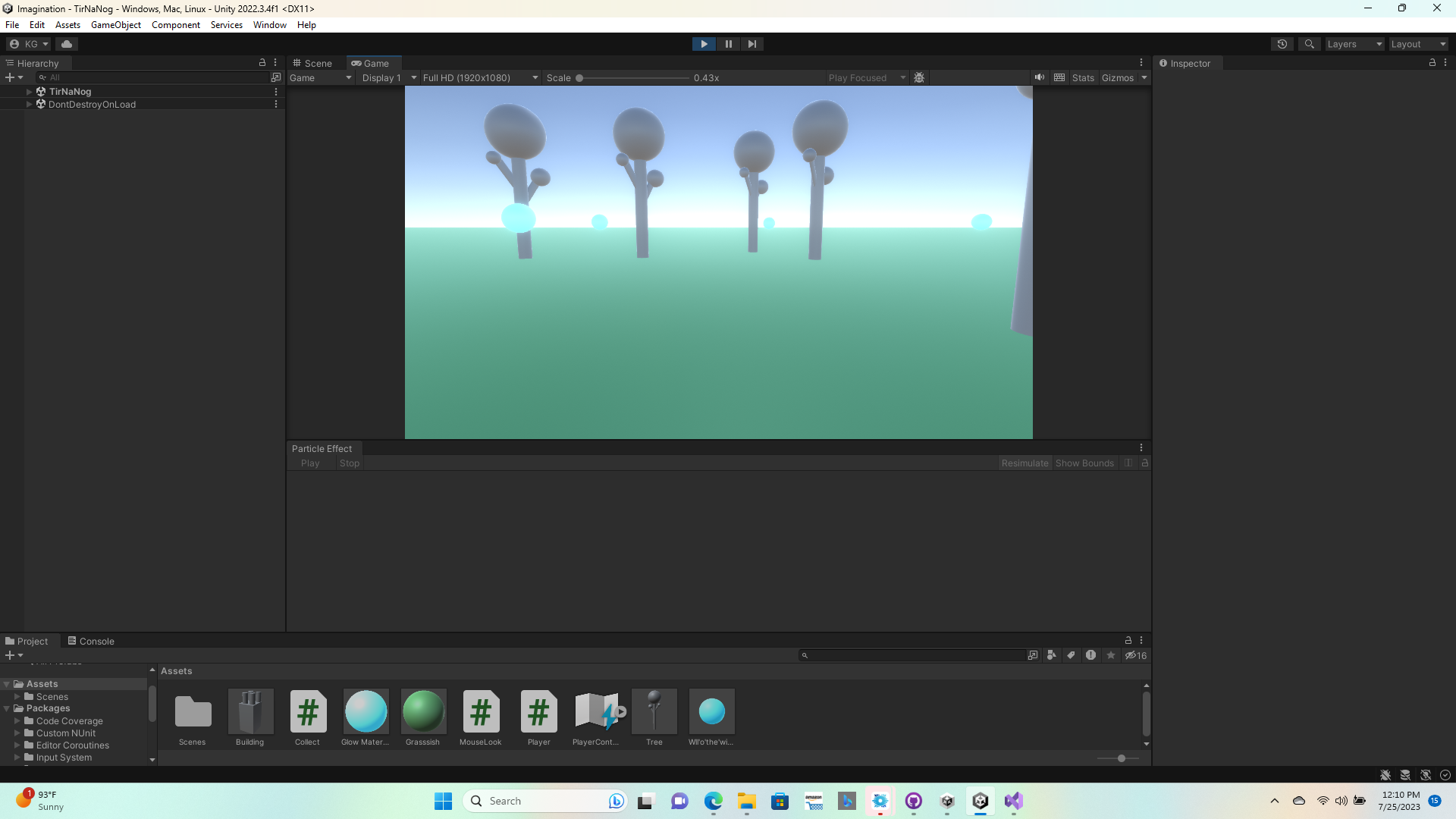Open the step frame playback control
1456x819 pixels.
(x=752, y=43)
